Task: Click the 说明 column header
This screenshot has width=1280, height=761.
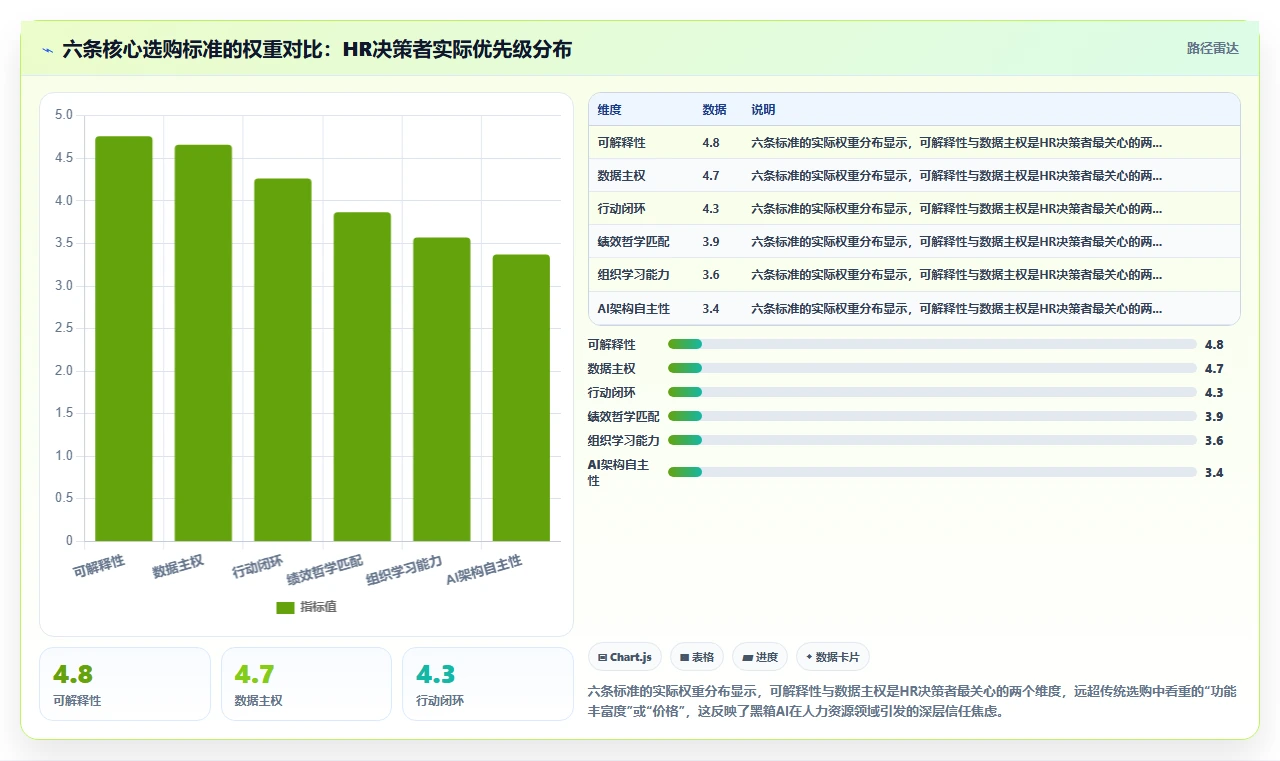Action: [763, 110]
